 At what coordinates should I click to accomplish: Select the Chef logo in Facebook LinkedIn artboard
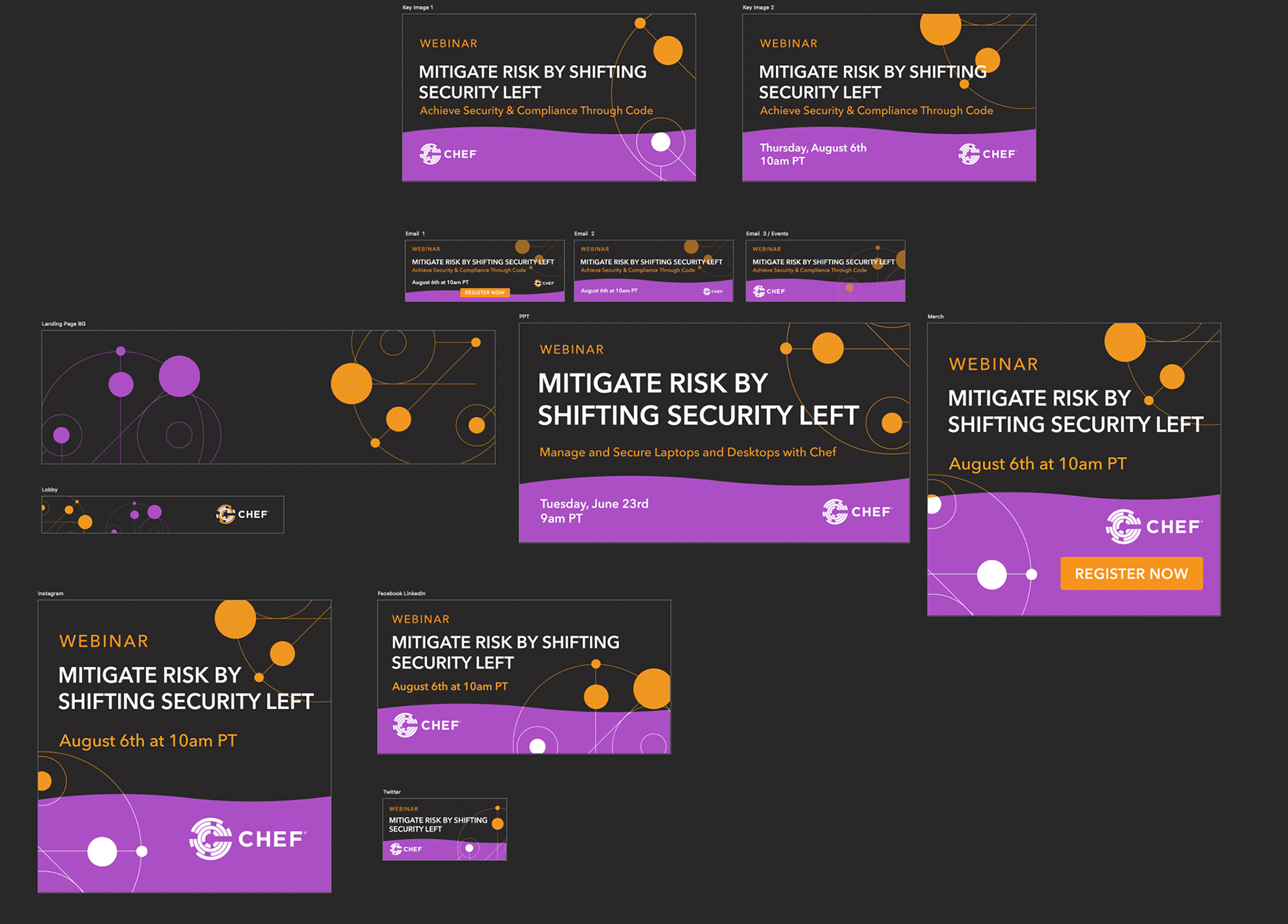(427, 725)
